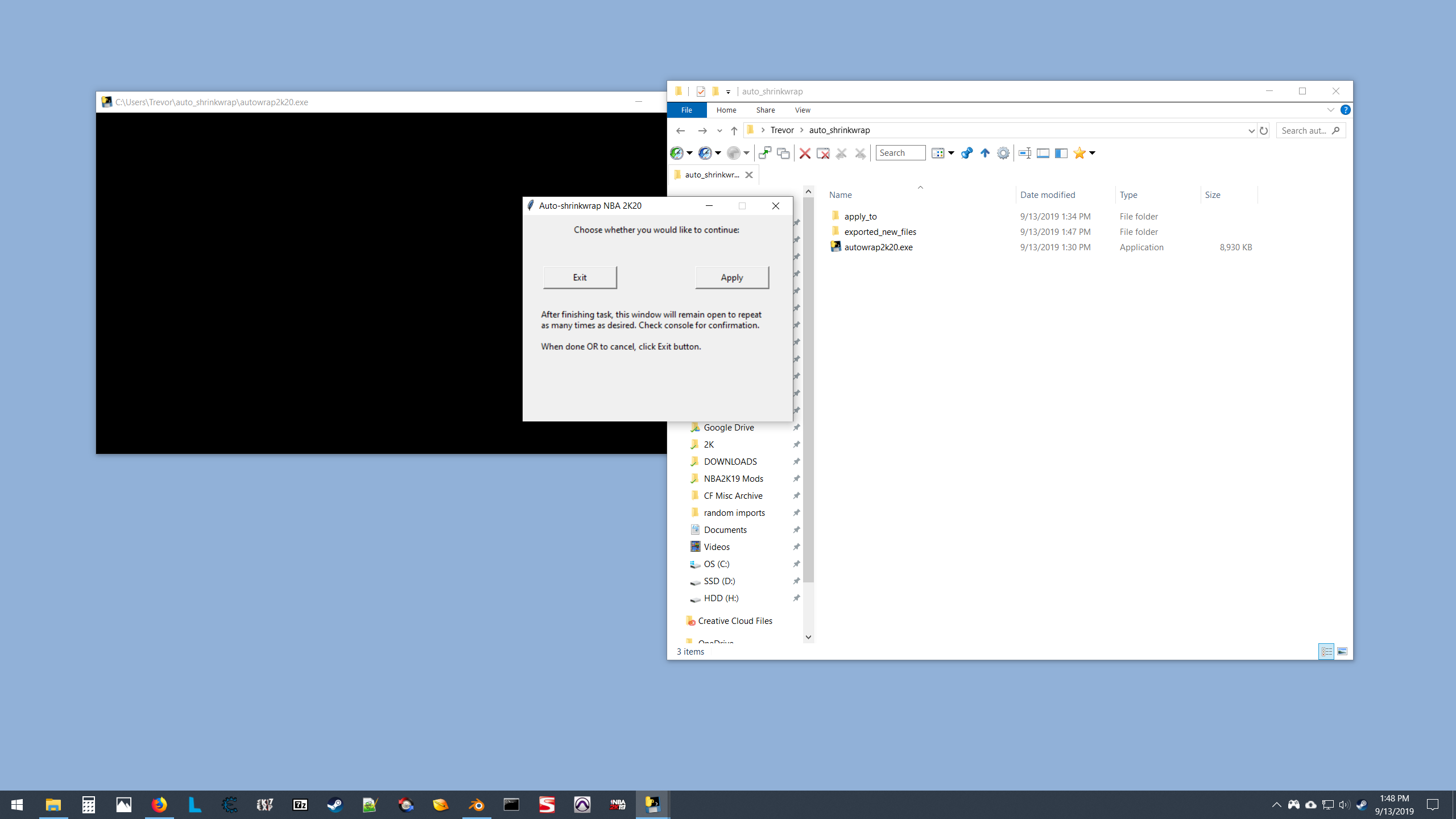Screen dimensions: 1456x819
Task: Click the toolbar Search text box
Action: point(900,153)
